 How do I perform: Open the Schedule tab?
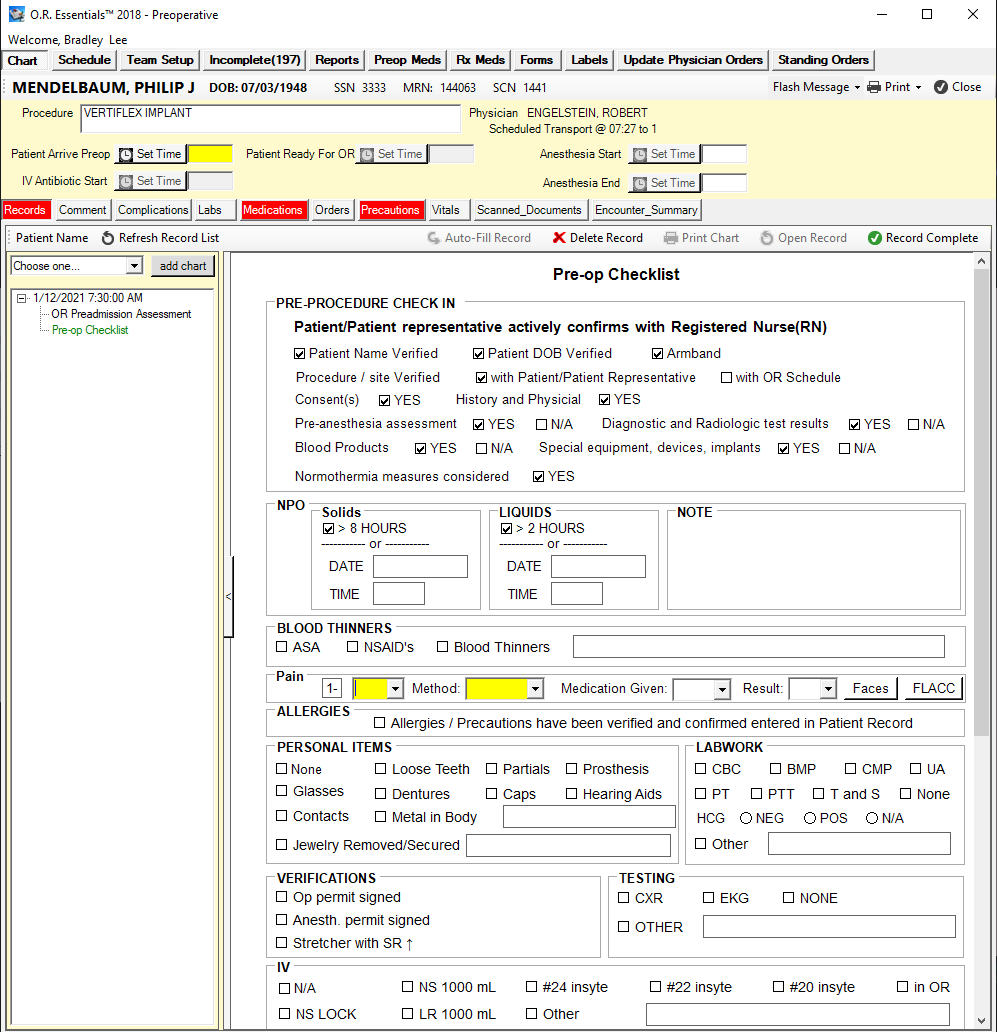click(84, 60)
